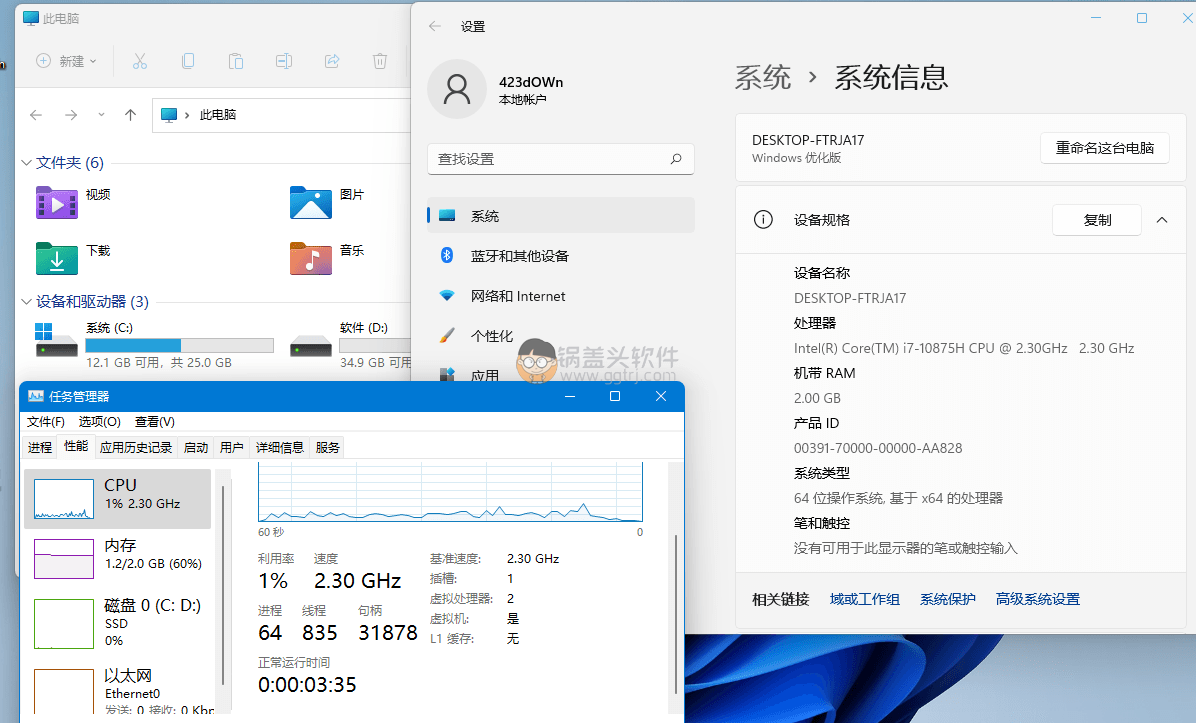Screen dimensions: 1196x723
Task: Click the 设备规格 info icon
Action: tap(763, 220)
